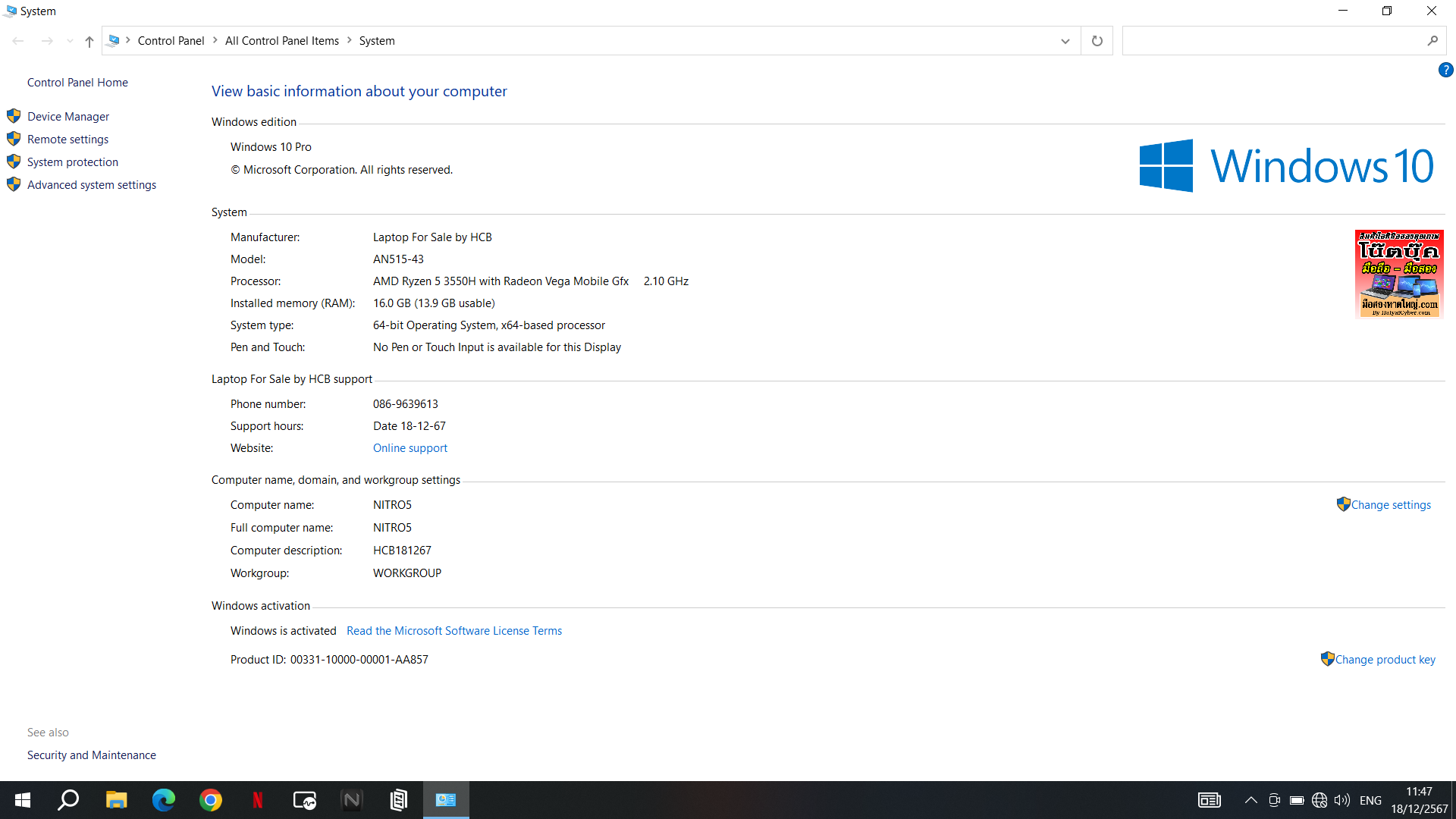
Task: Click the computer icon in address bar
Action: 114,40
